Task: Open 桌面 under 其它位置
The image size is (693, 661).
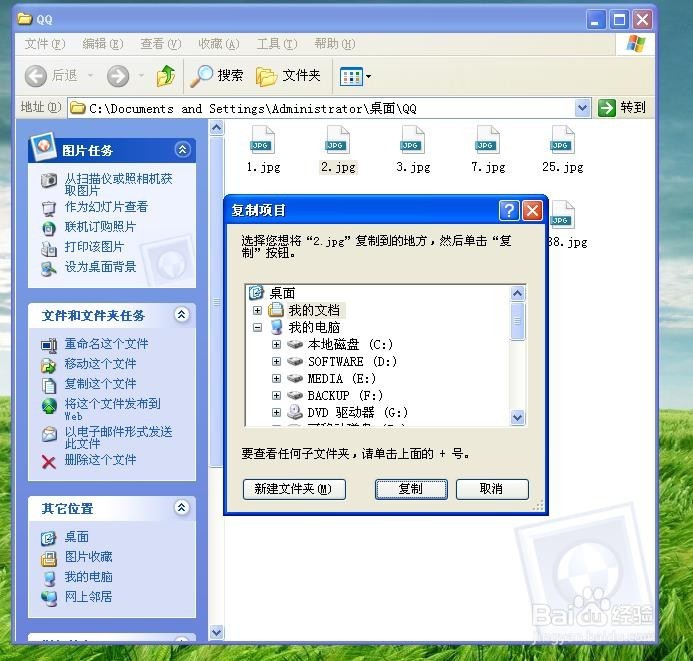Action: 76,536
